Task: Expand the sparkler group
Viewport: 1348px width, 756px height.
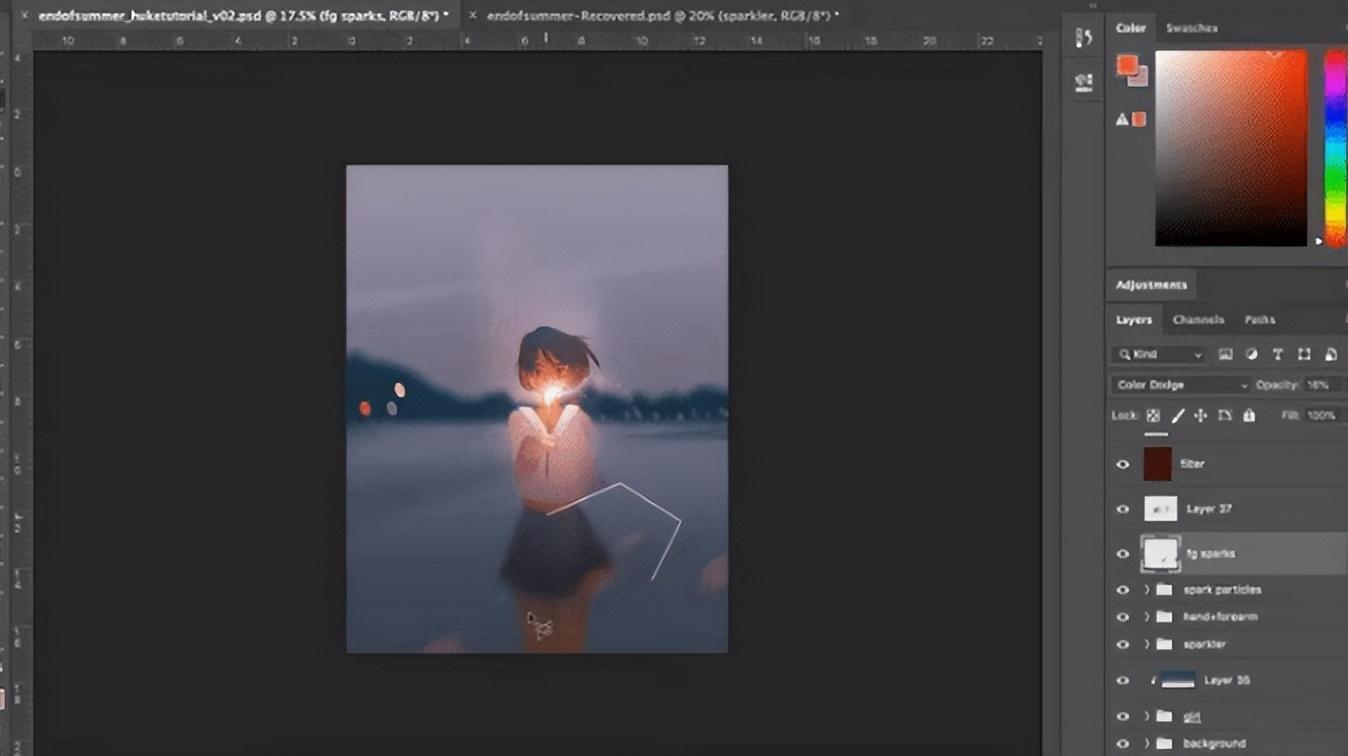Action: [x=1147, y=644]
